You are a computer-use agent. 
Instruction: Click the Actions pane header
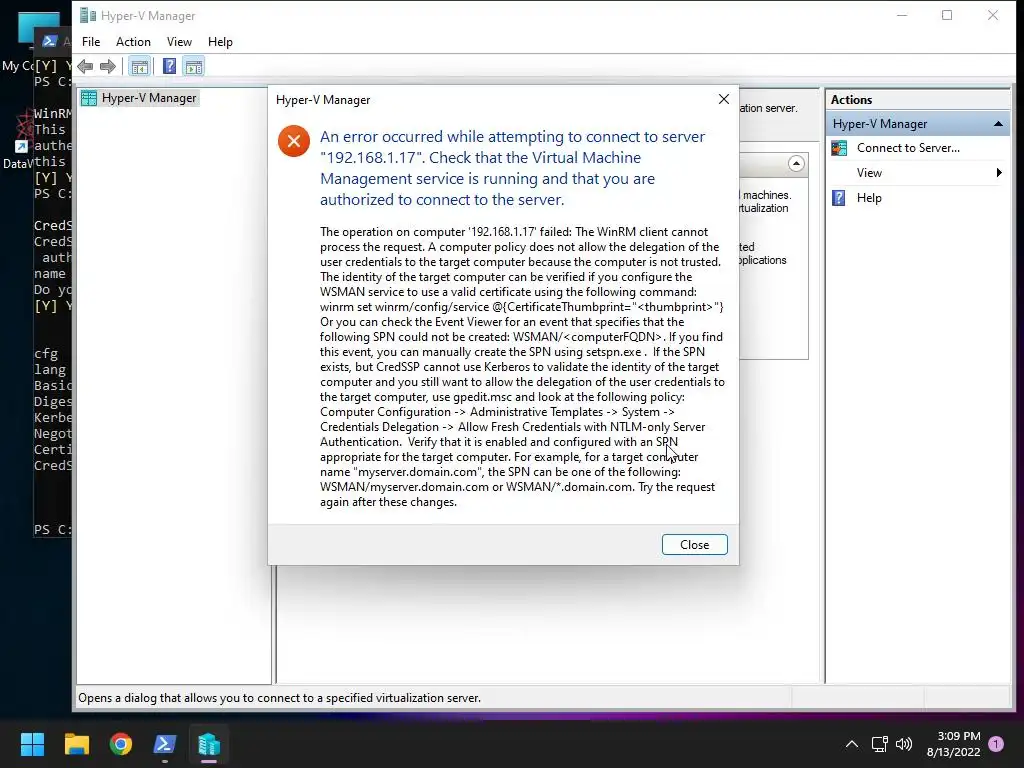pyautogui.click(x=918, y=100)
